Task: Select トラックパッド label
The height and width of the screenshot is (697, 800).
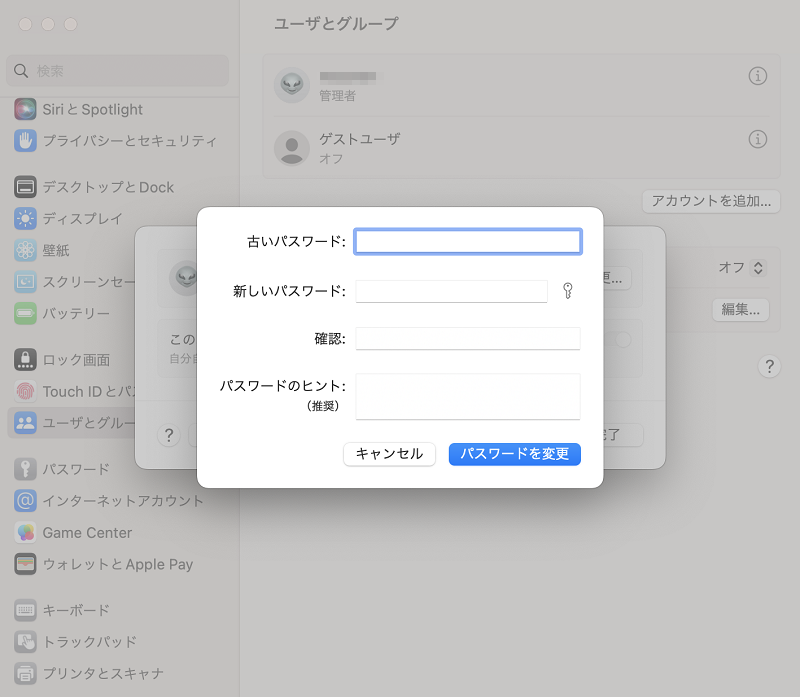Action: click(90, 642)
